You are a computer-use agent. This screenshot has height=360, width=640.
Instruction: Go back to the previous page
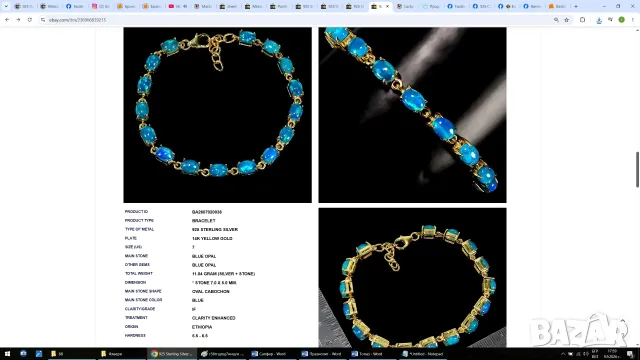pyautogui.click(x=7, y=20)
